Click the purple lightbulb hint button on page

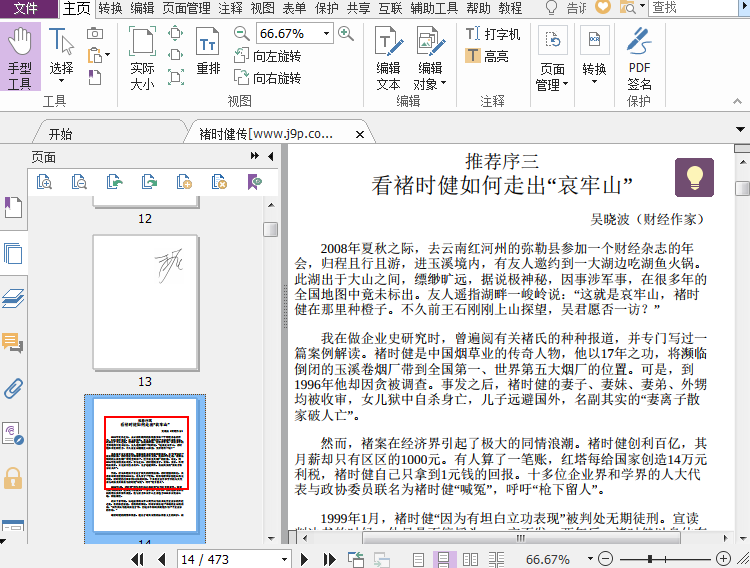pyautogui.click(x=694, y=178)
